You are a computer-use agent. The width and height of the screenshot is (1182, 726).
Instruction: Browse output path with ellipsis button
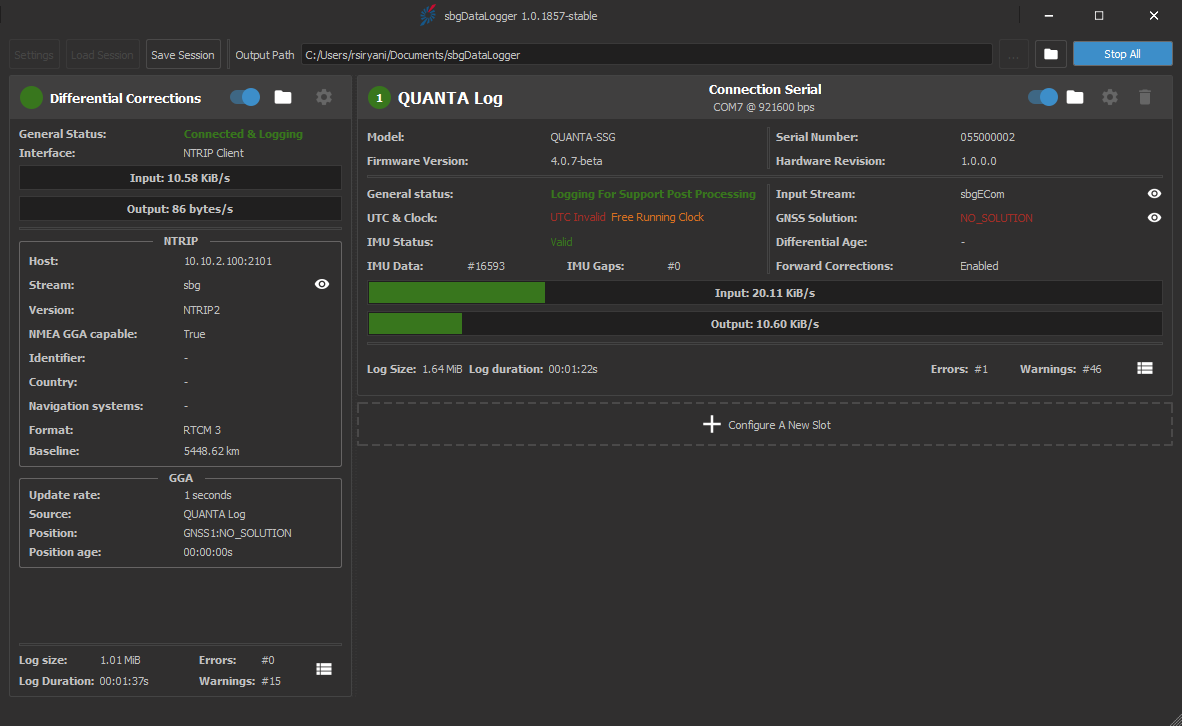coord(1013,54)
